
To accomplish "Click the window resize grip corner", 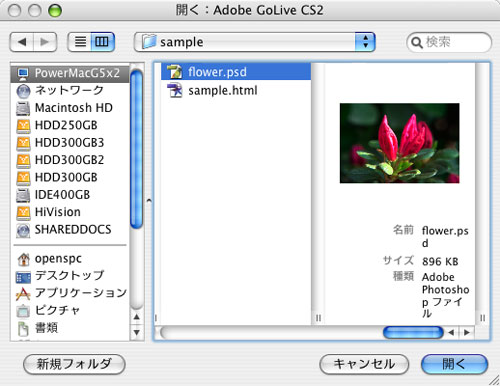I will click(x=494, y=380).
